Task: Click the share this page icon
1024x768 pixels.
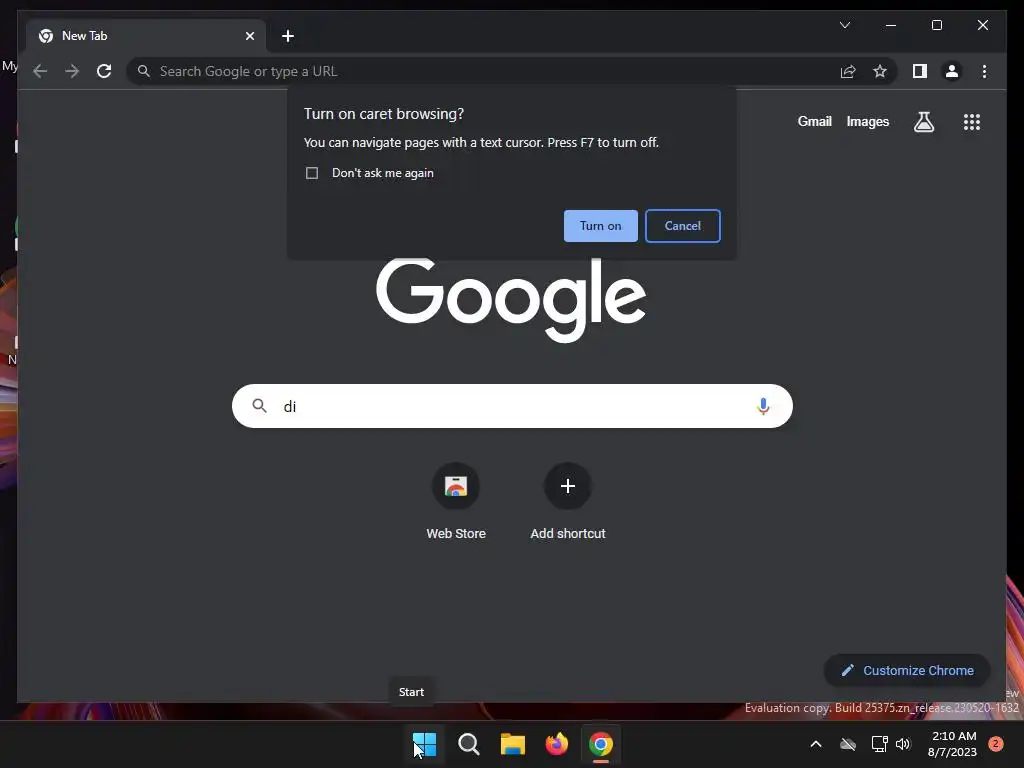Action: click(848, 71)
